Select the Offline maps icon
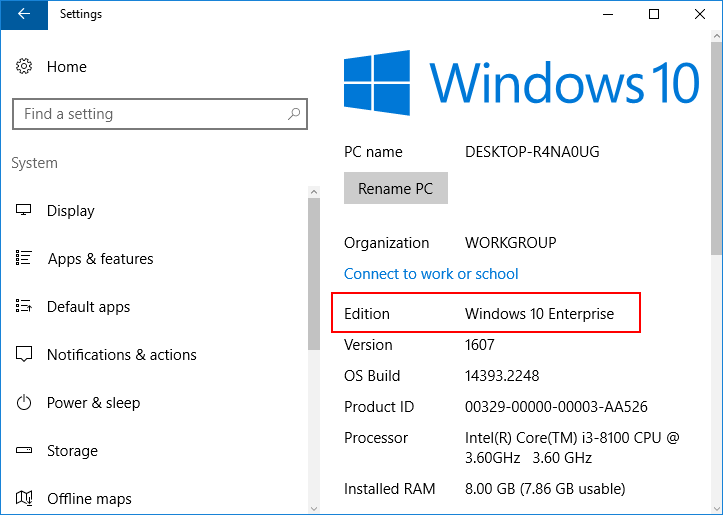The width and height of the screenshot is (723, 515). [x=24, y=498]
